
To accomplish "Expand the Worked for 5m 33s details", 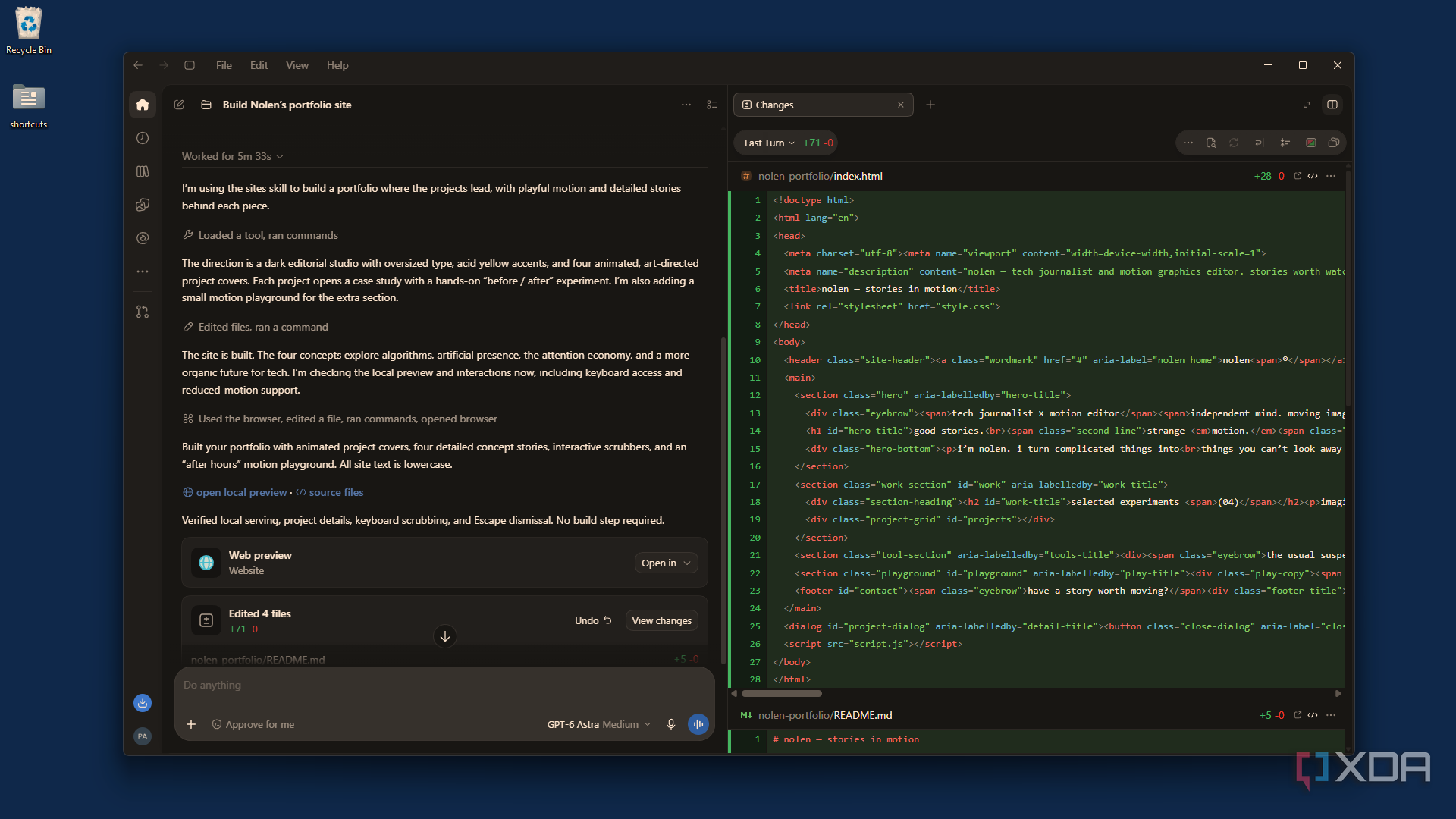I will [x=232, y=156].
